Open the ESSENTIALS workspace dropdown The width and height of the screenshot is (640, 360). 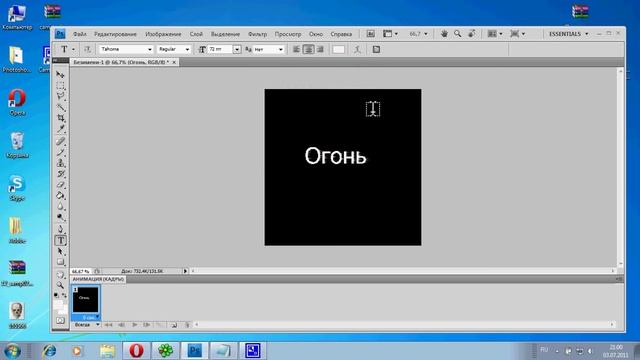tap(569, 34)
